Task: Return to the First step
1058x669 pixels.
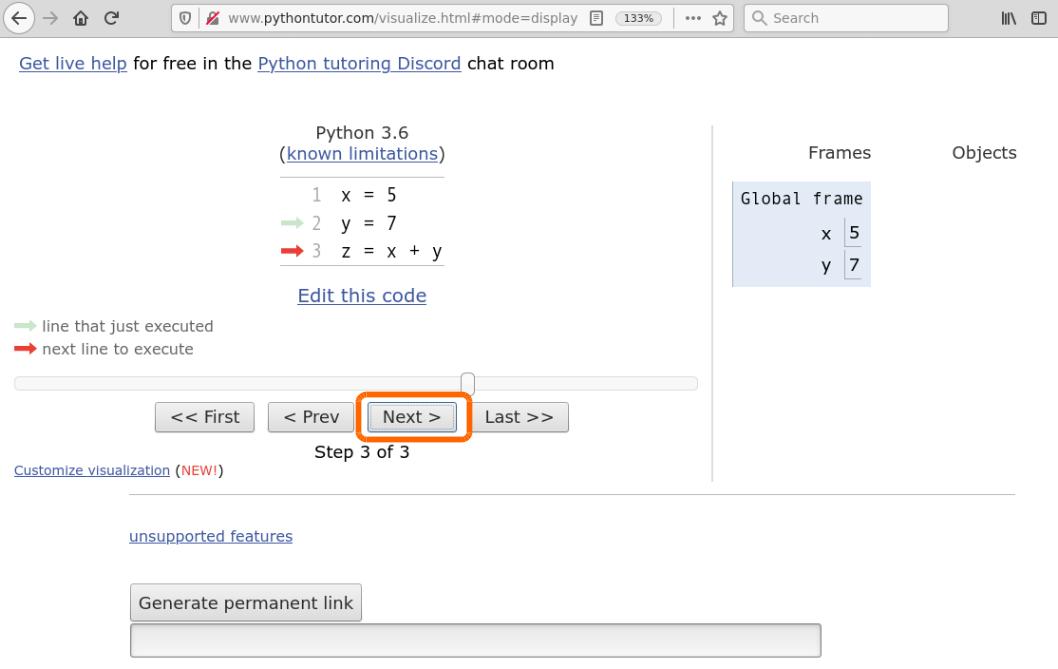Action: pyautogui.click(x=204, y=417)
